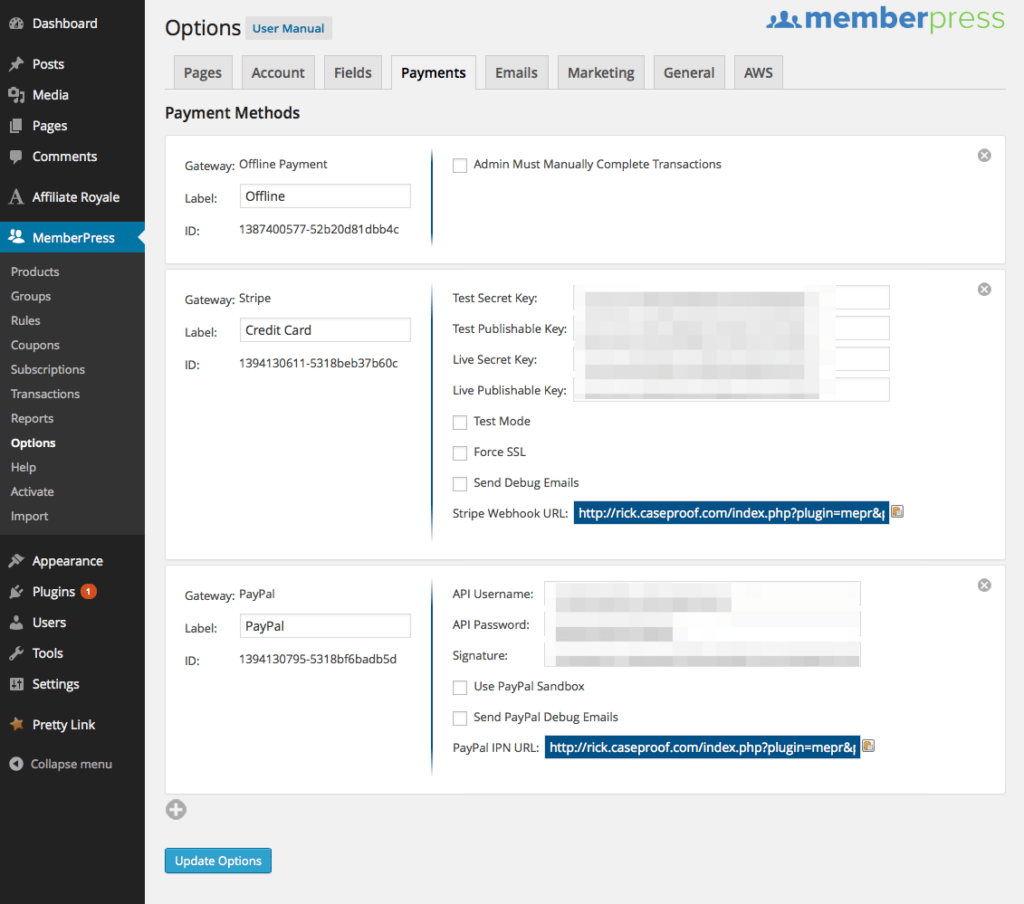Open Transactions in the MemberPress submenu
The image size is (1024, 904).
[45, 394]
